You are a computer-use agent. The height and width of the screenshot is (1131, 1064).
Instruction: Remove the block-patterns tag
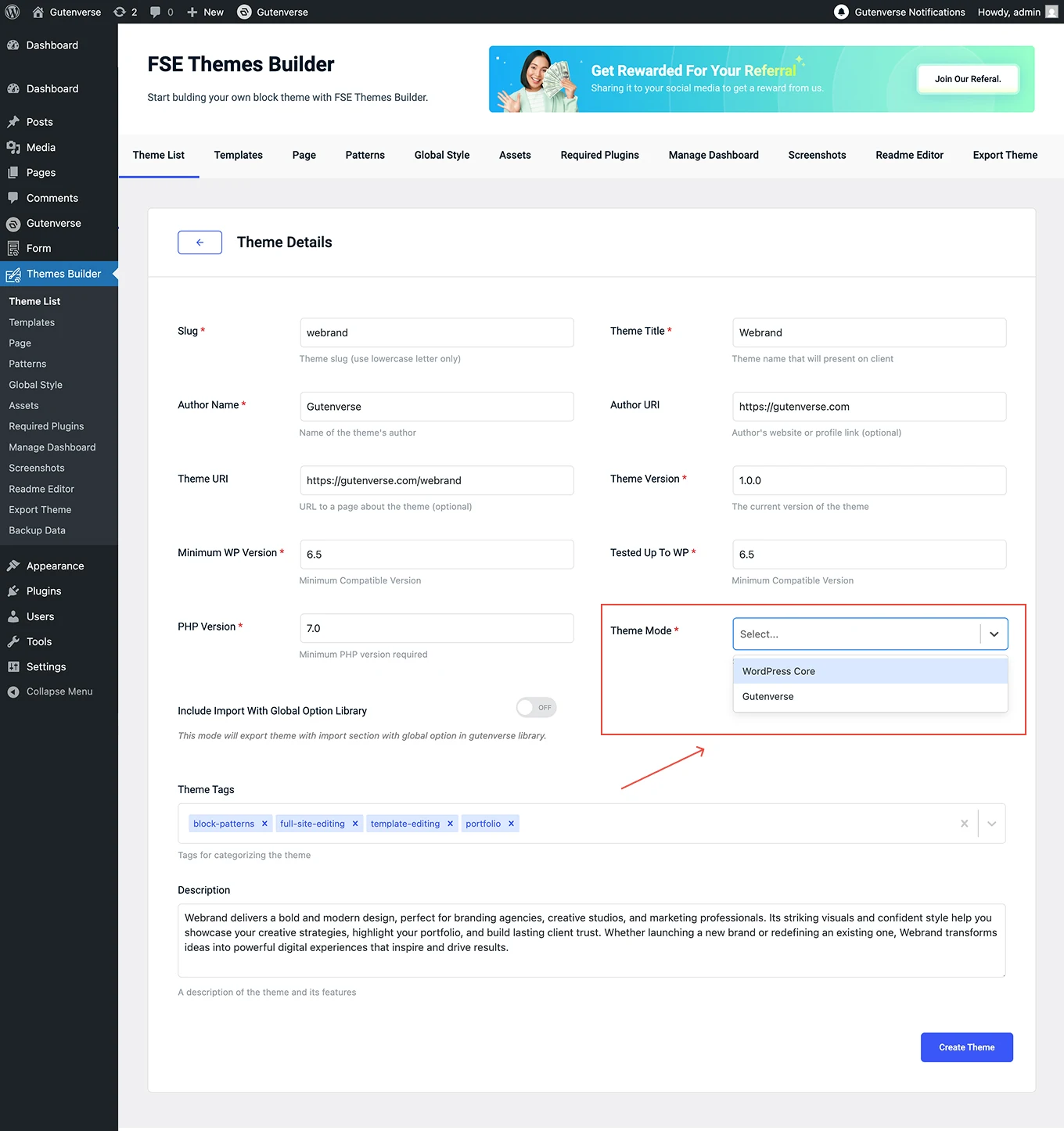[x=264, y=824]
